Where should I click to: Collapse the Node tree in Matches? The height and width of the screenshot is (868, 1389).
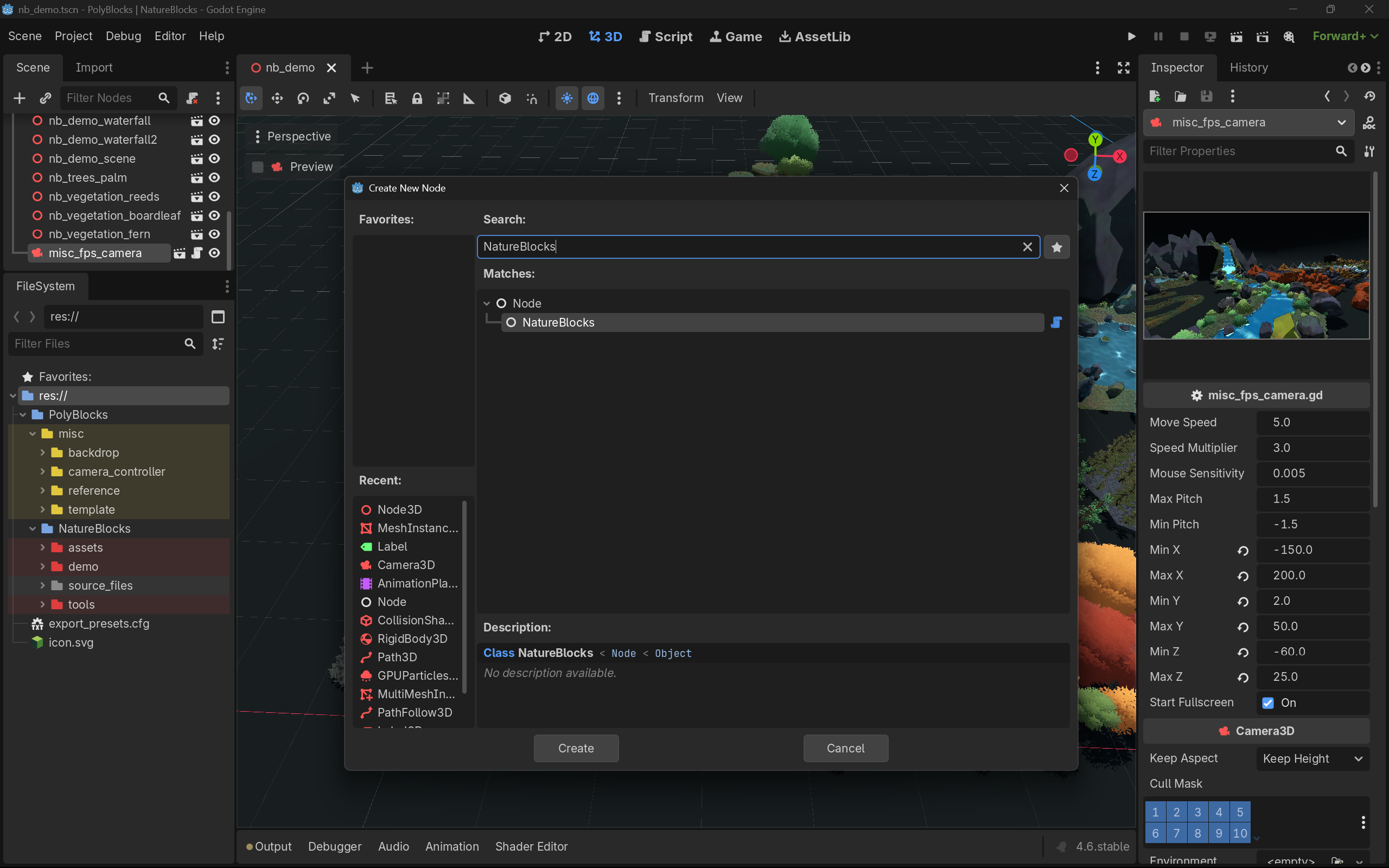[487, 304]
